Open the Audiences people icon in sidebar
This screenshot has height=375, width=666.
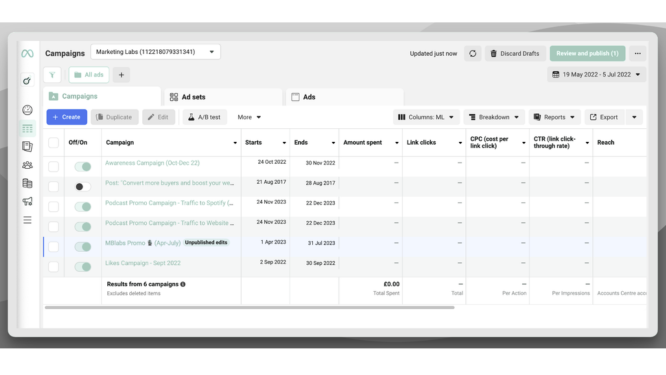point(27,165)
